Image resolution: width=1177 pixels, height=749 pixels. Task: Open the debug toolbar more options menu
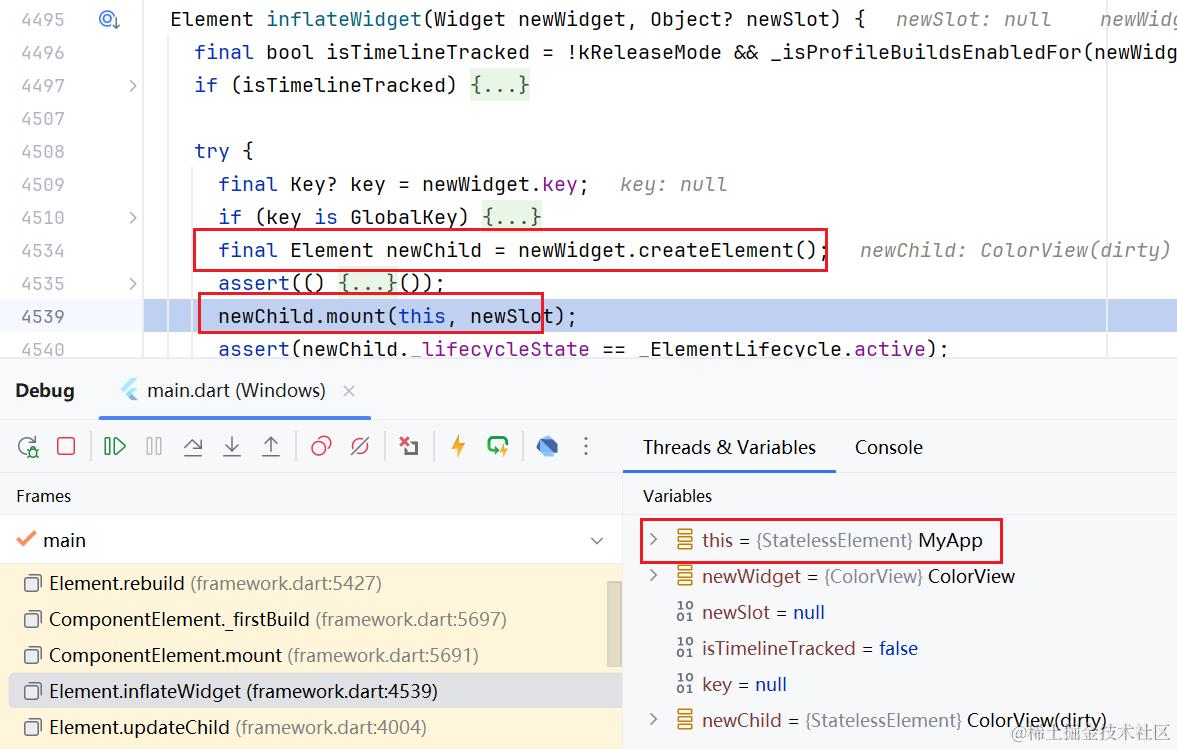click(x=586, y=447)
